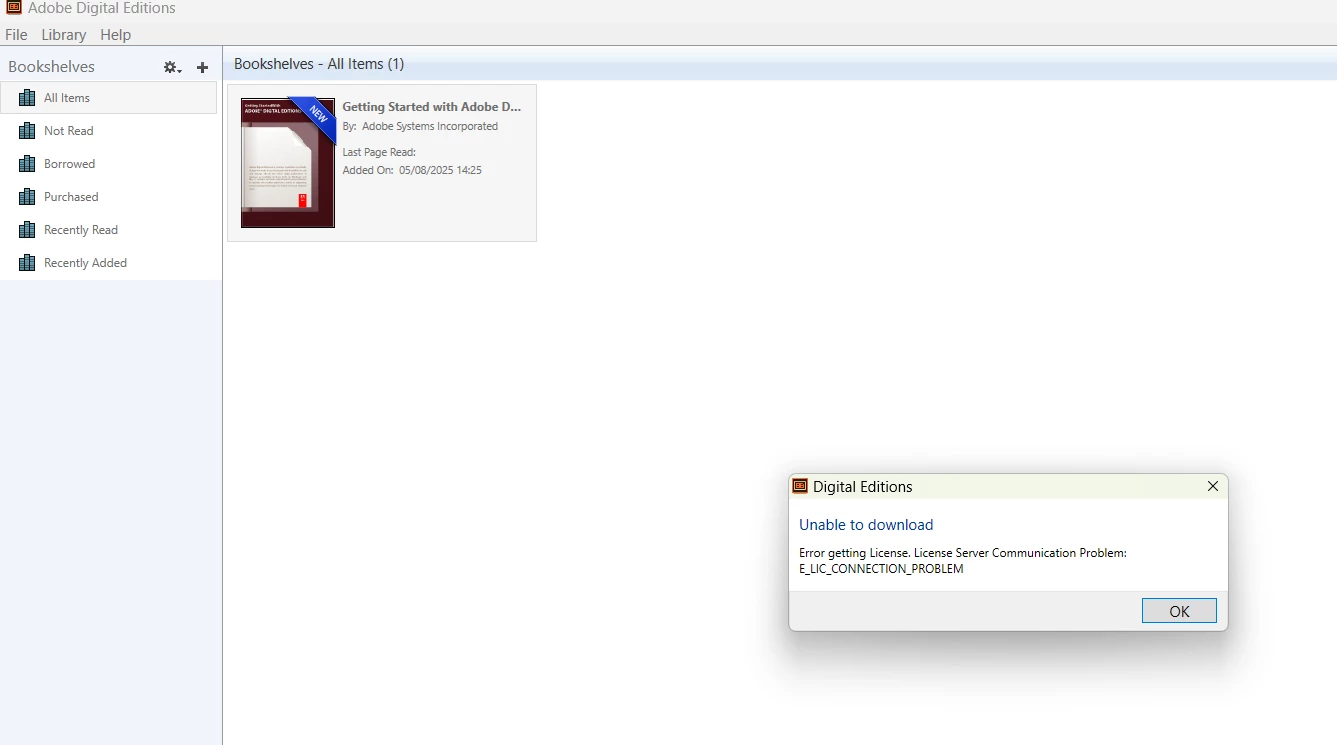
Task: Click the Getting Started with Adobe D... title
Action: click(x=432, y=106)
